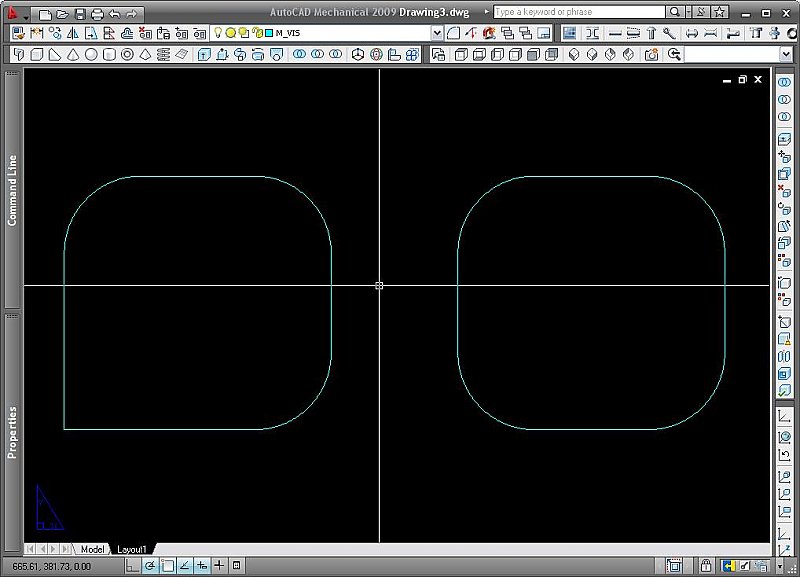Select the Polysolid tool

(18, 54)
